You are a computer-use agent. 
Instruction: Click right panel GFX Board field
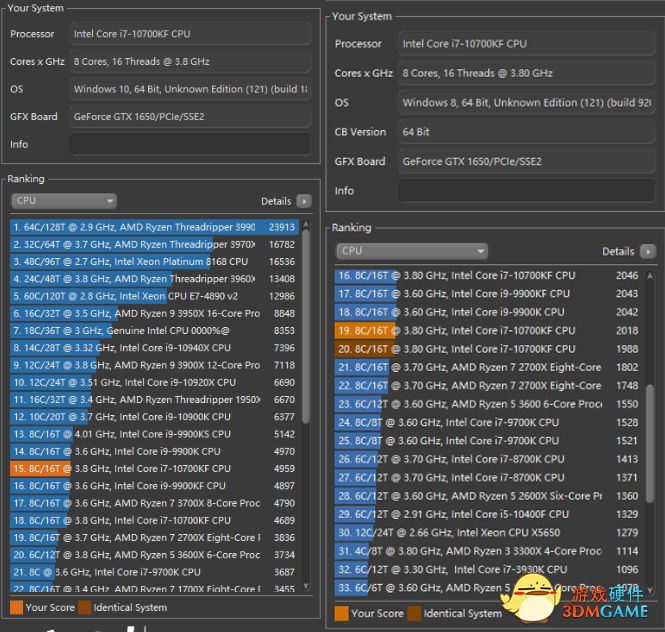coord(526,161)
